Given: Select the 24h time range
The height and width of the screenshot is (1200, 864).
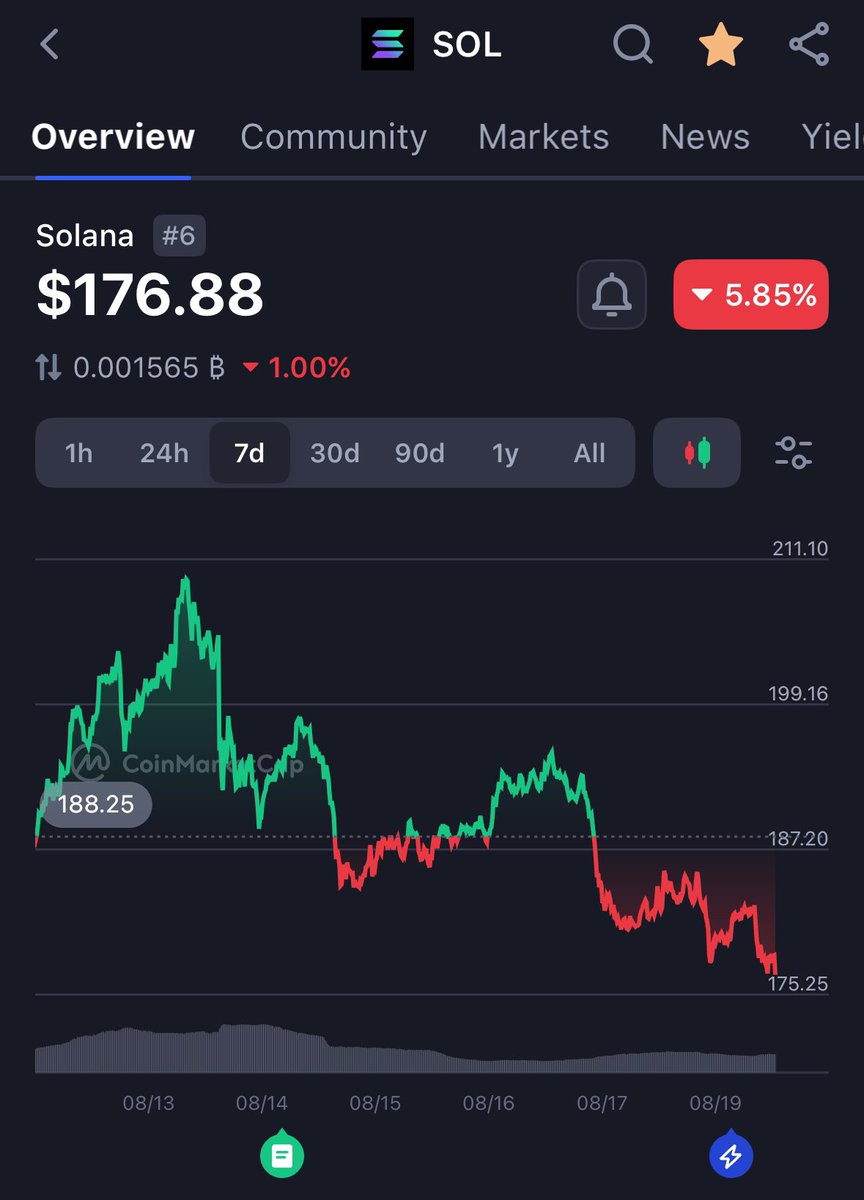Looking at the screenshot, I should tap(164, 453).
